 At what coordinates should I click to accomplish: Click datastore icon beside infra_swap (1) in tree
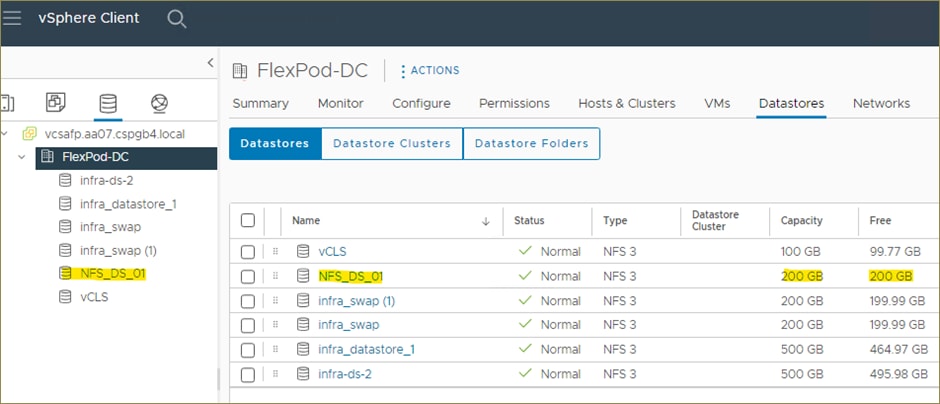(65, 250)
